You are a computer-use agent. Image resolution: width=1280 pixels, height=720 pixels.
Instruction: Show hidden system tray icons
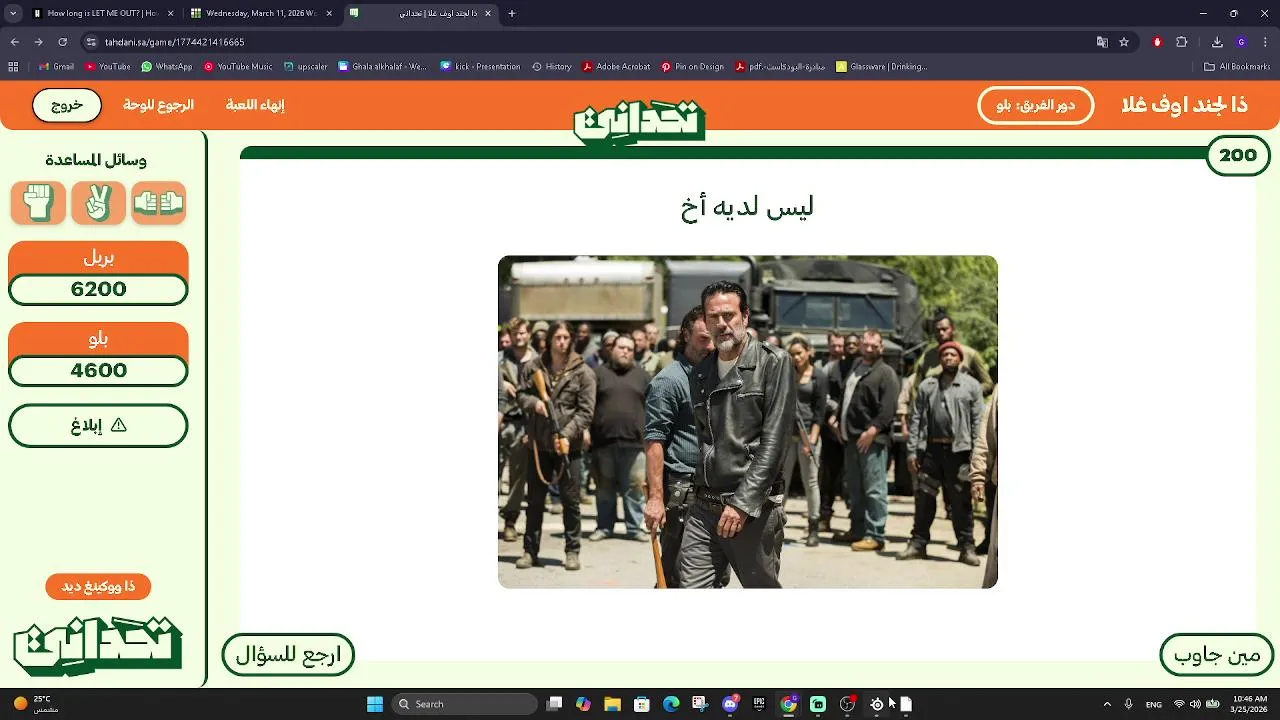tap(1107, 704)
